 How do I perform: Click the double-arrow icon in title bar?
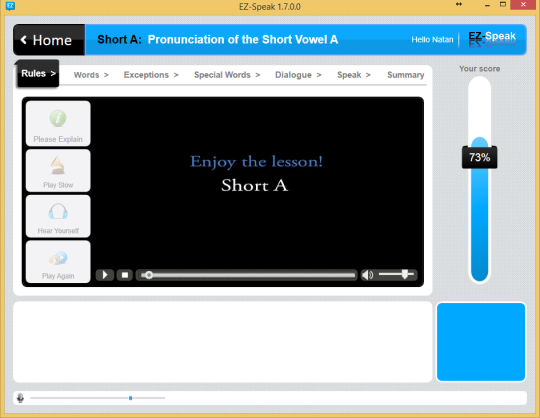click(459, 4)
